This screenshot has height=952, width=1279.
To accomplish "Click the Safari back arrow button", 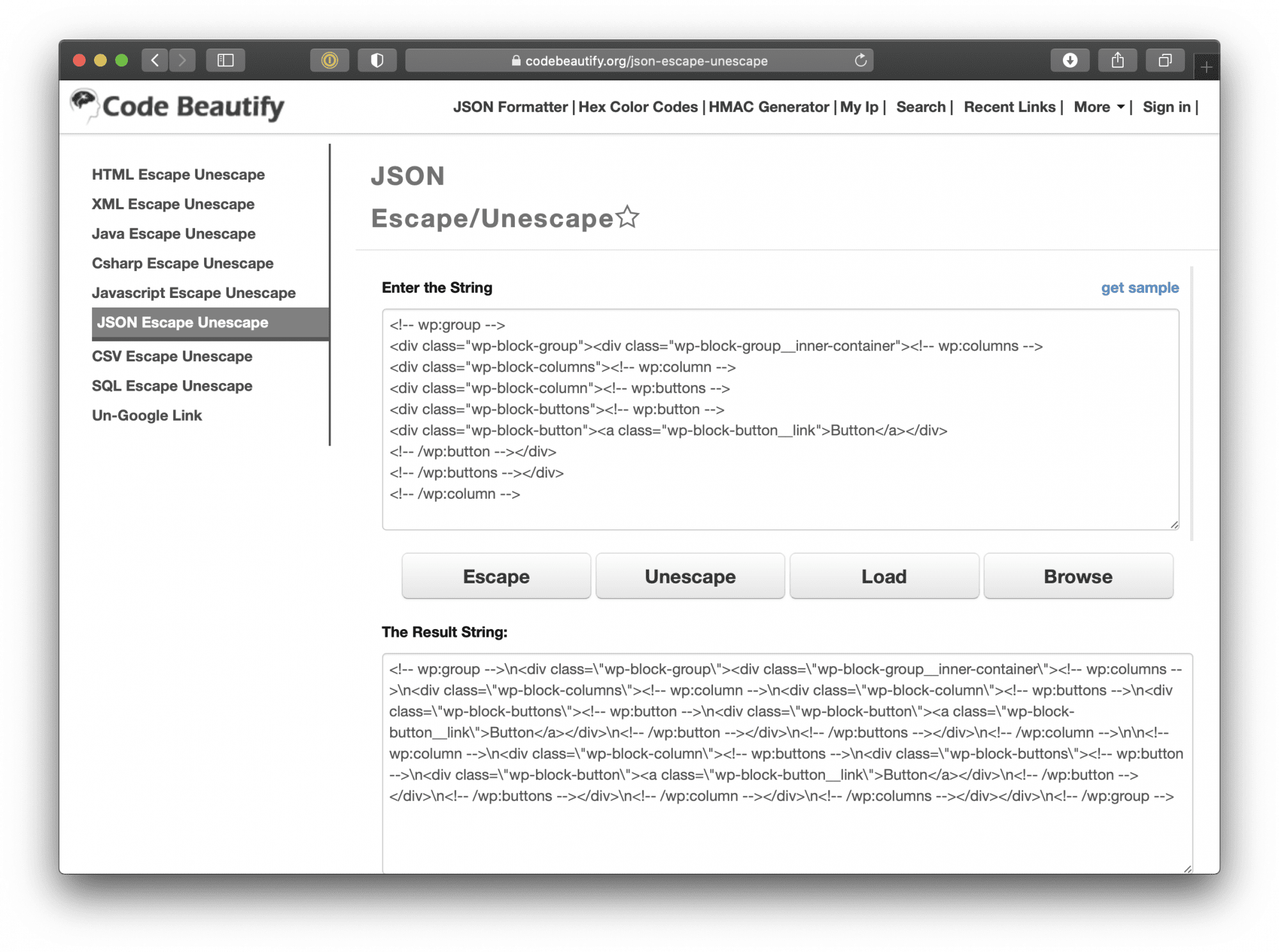I will pos(155,61).
